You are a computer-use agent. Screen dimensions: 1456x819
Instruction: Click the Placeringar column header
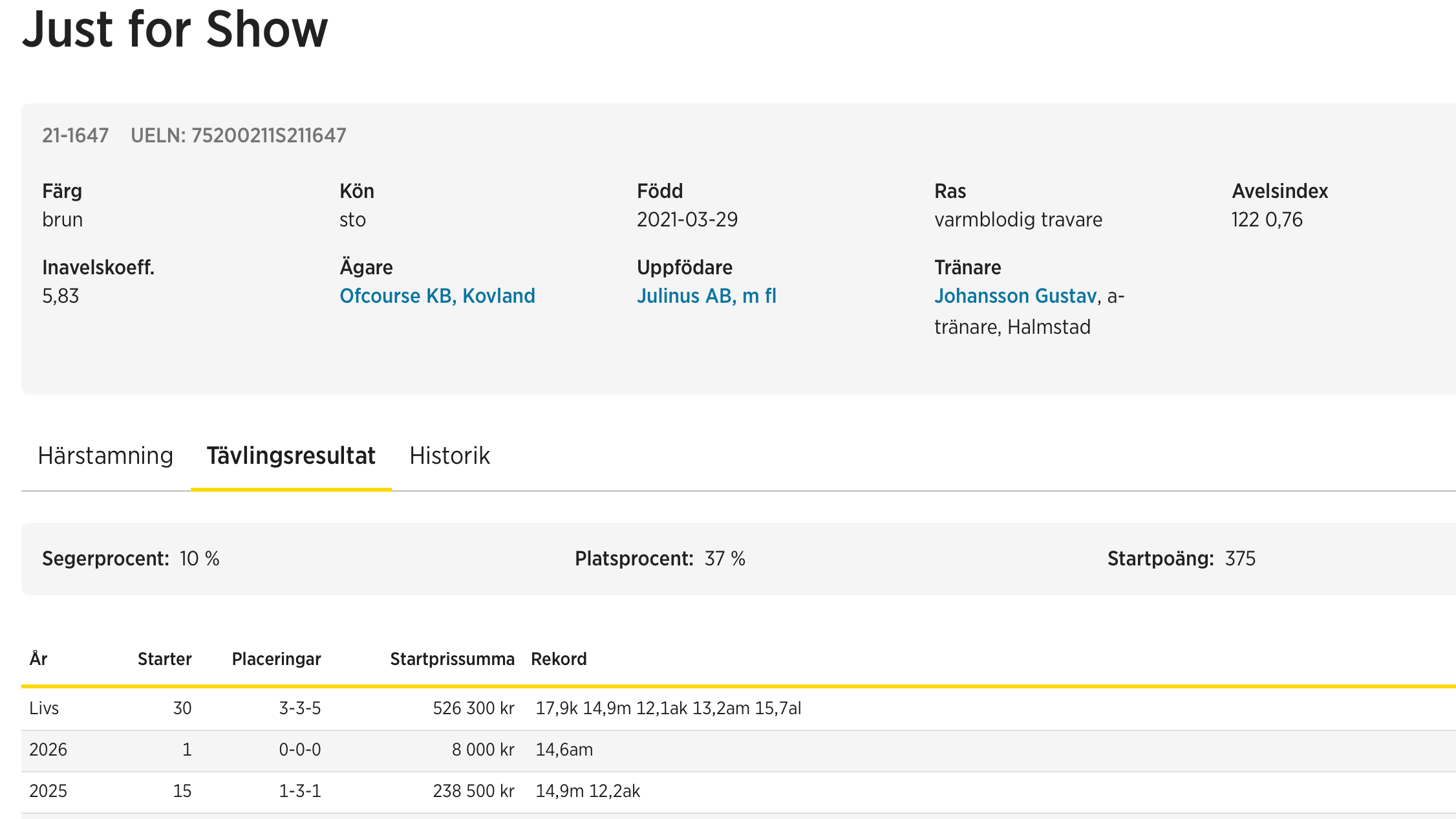coord(276,659)
